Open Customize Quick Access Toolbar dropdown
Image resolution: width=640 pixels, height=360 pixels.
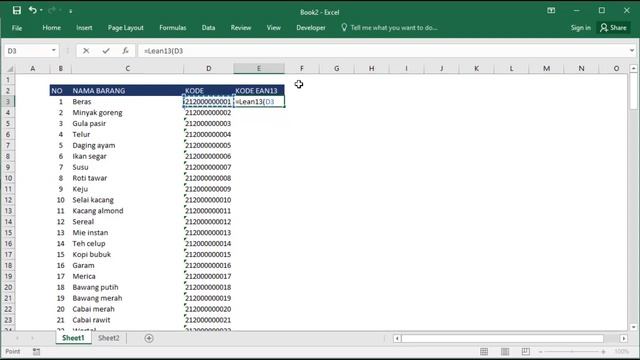71,11
